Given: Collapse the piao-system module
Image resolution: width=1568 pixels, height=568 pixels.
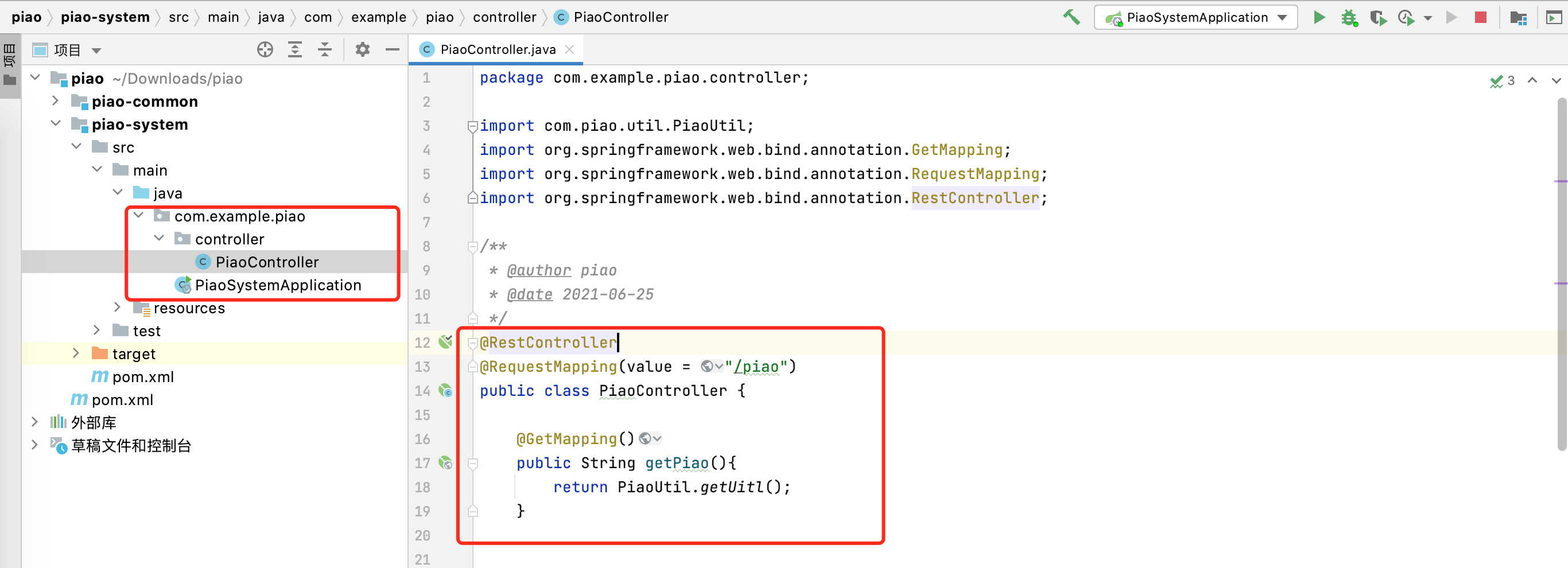Looking at the screenshot, I should coord(56,123).
